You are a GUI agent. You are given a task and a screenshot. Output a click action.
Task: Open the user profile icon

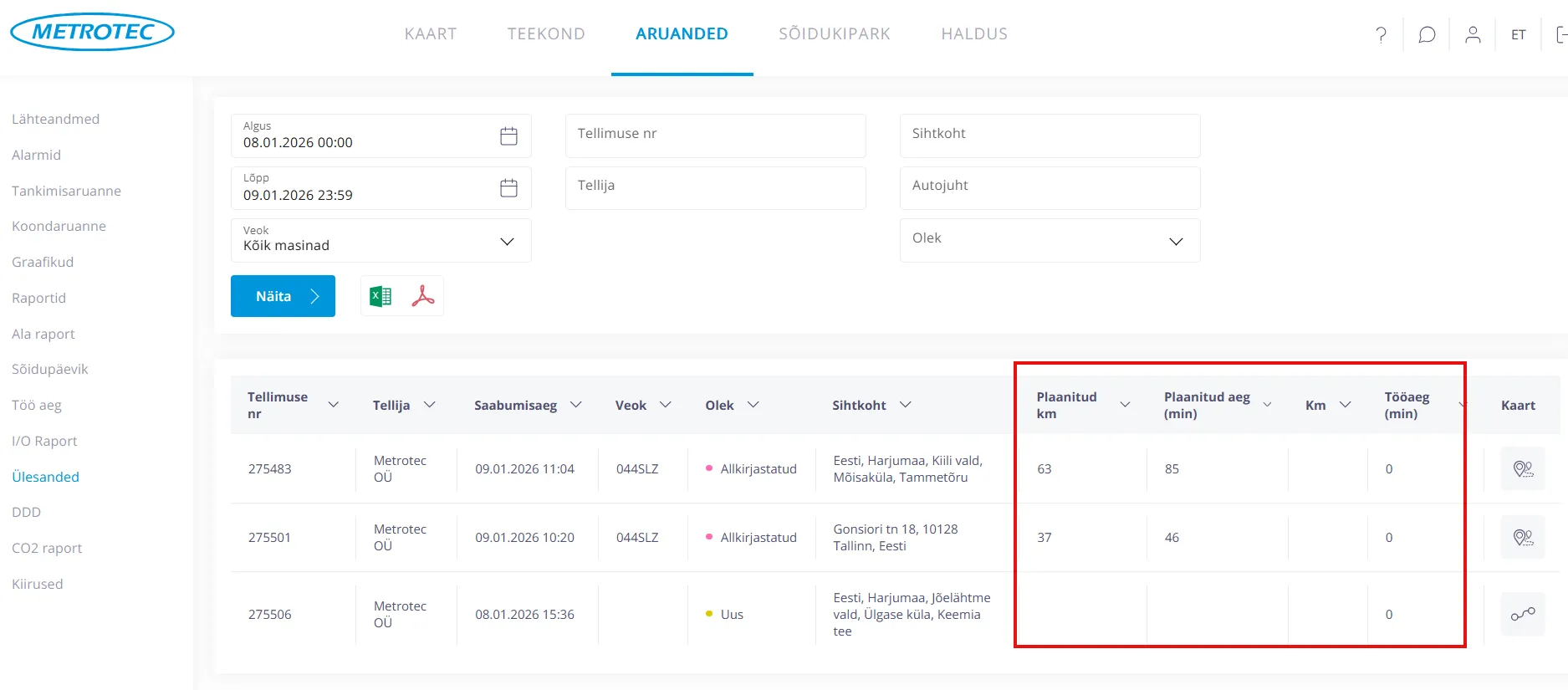(x=1473, y=34)
